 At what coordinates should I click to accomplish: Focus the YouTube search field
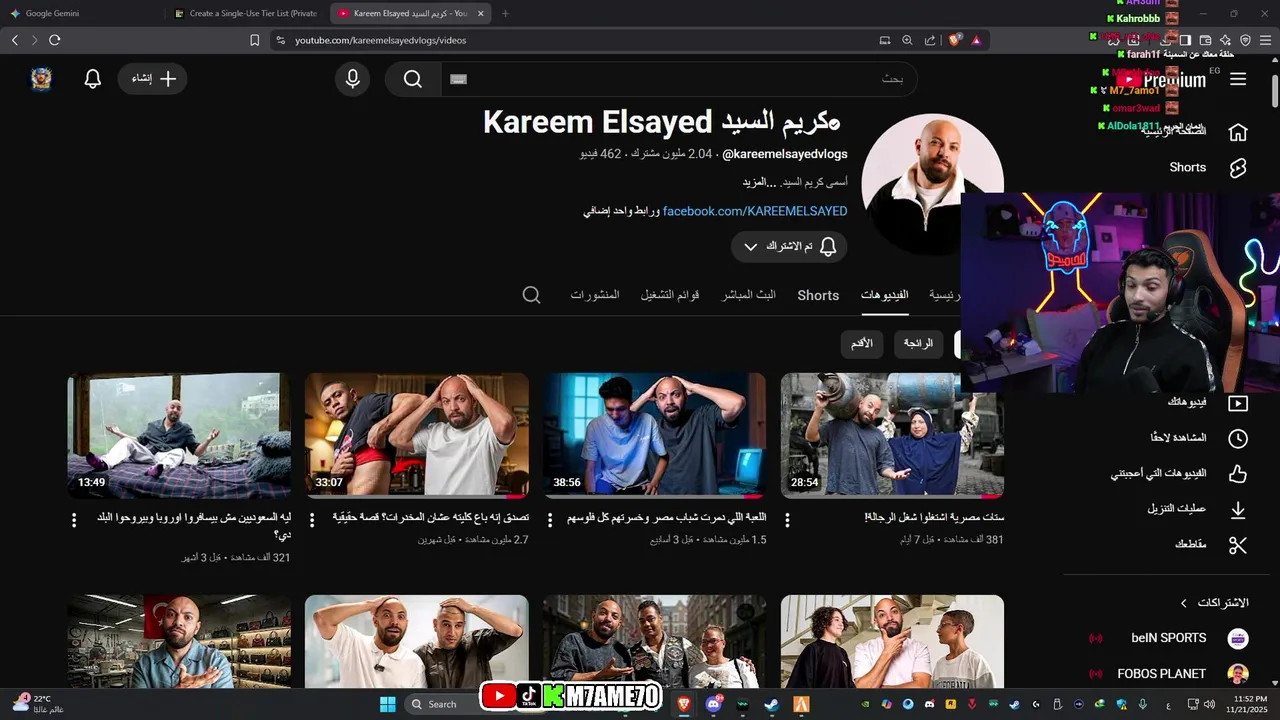click(679, 79)
